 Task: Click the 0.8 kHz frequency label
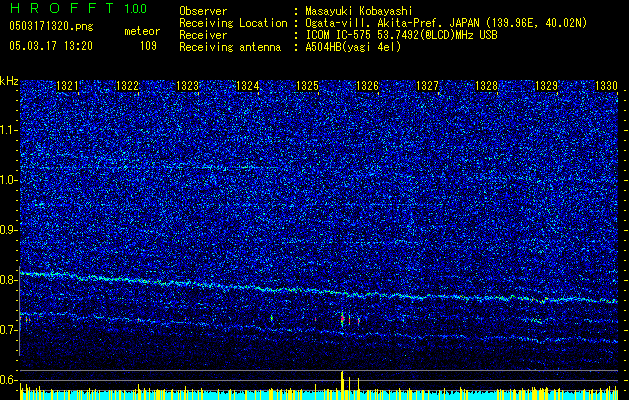pyautogui.click(x=9, y=280)
